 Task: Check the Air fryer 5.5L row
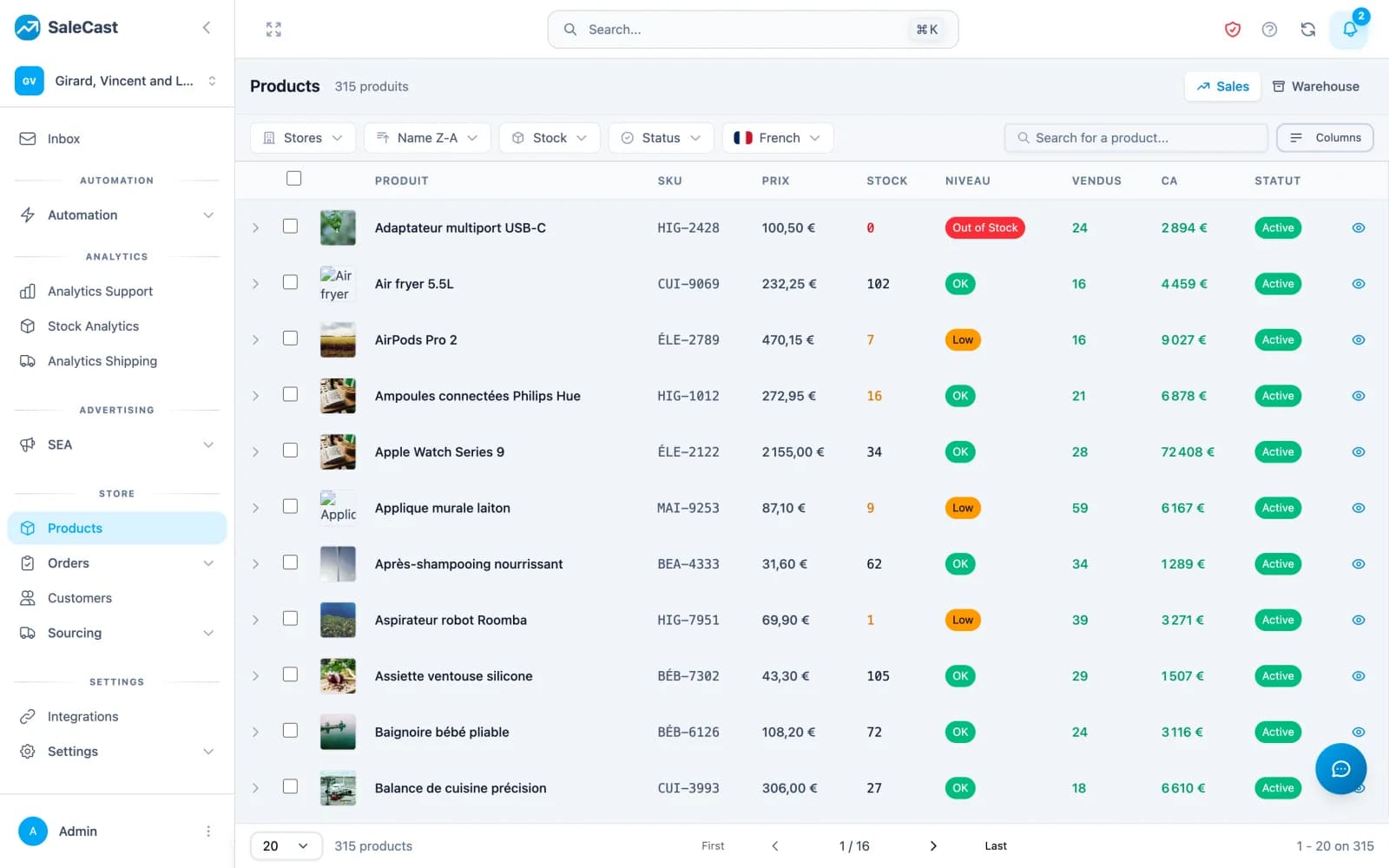(291, 283)
